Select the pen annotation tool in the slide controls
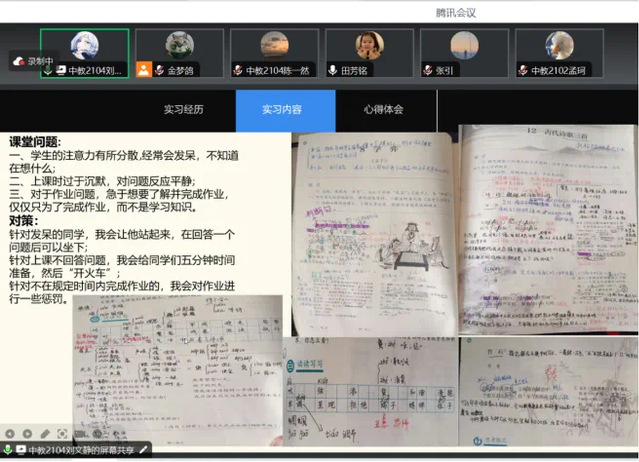The width and height of the screenshot is (639, 462). [44, 433]
